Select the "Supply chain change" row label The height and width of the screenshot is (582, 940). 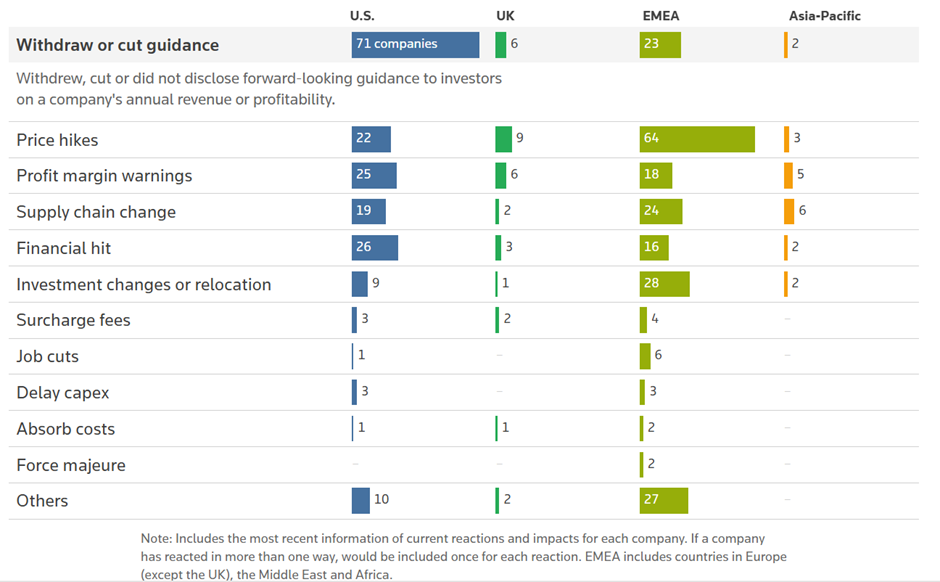(96, 212)
